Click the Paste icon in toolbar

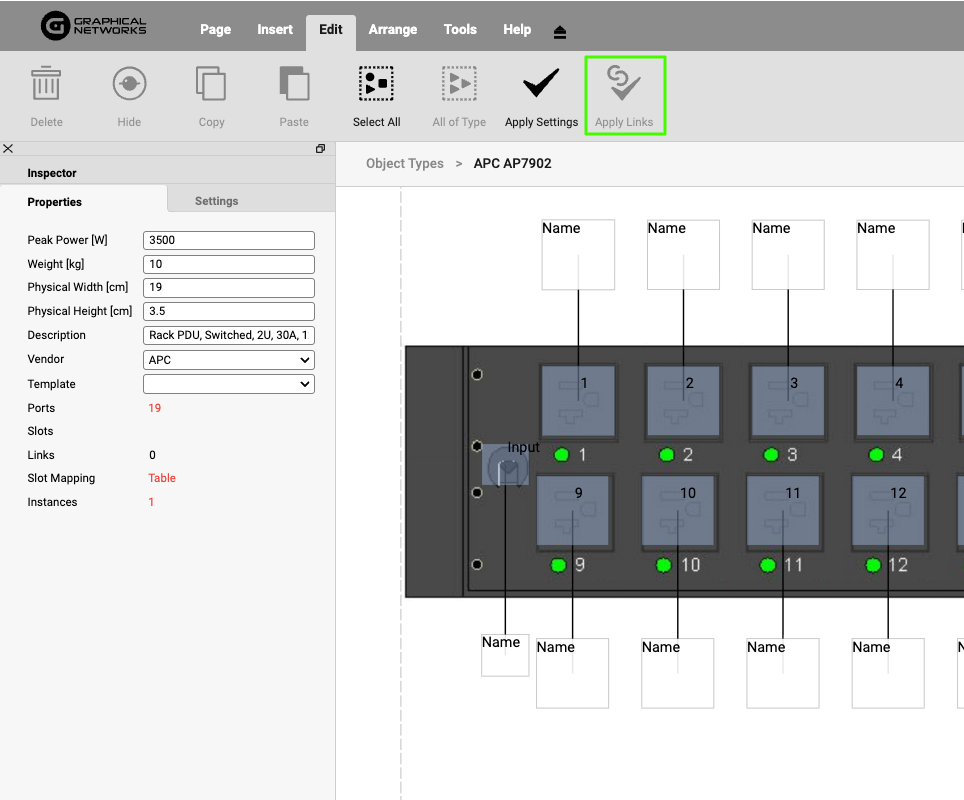(x=294, y=85)
